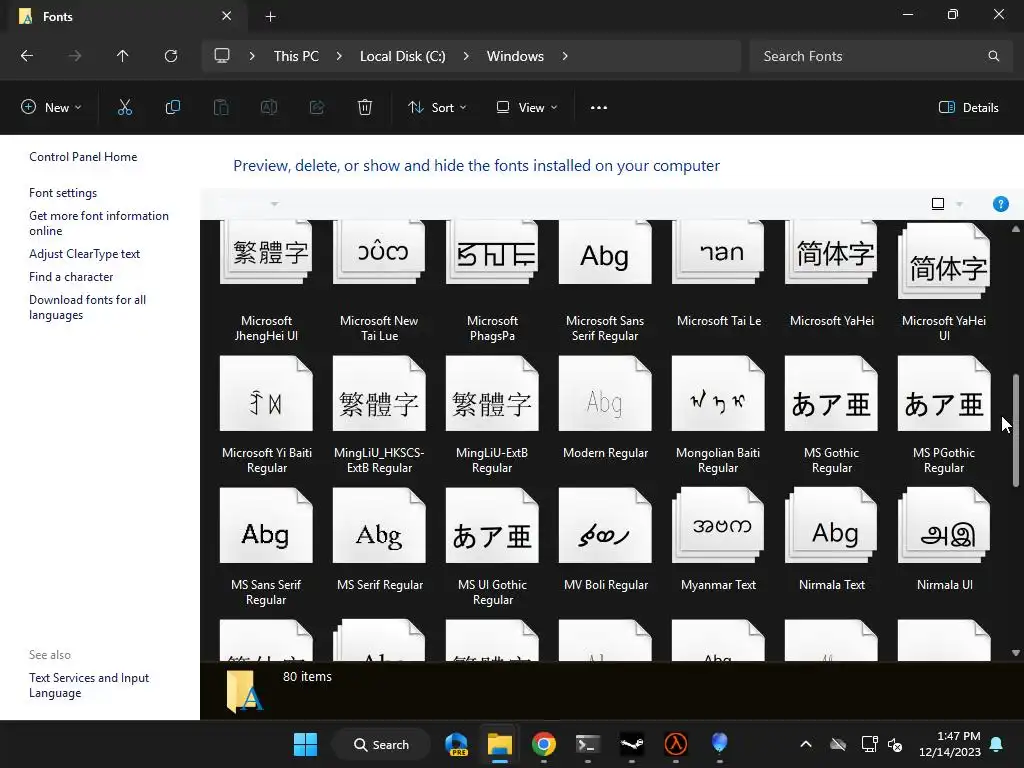The width and height of the screenshot is (1024, 768).
Task: Select MV Boli Regular font
Action: pos(605,539)
